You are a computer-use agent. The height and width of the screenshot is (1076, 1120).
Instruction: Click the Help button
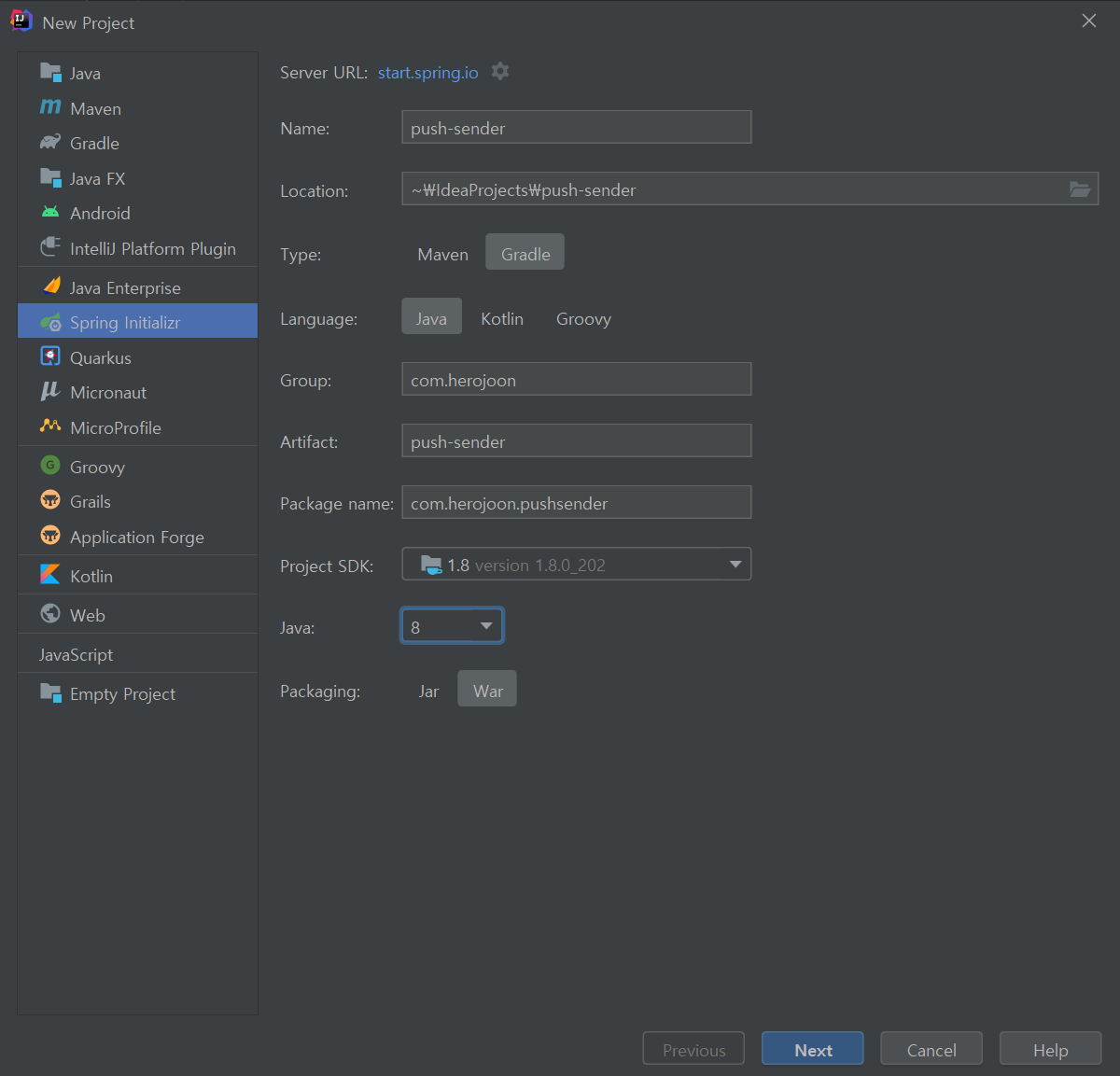(x=1051, y=1049)
